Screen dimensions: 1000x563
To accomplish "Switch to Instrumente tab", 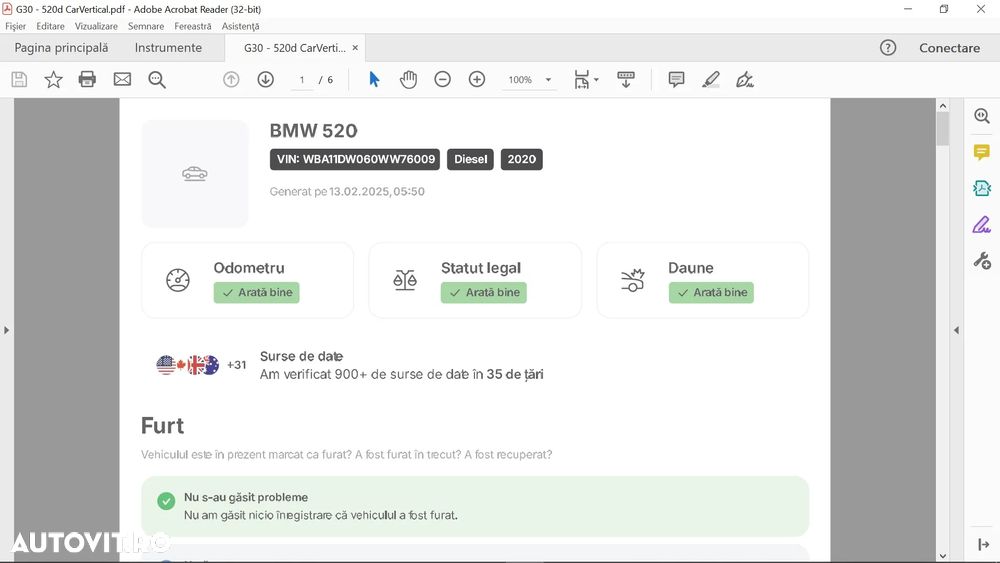I will 168,48.
